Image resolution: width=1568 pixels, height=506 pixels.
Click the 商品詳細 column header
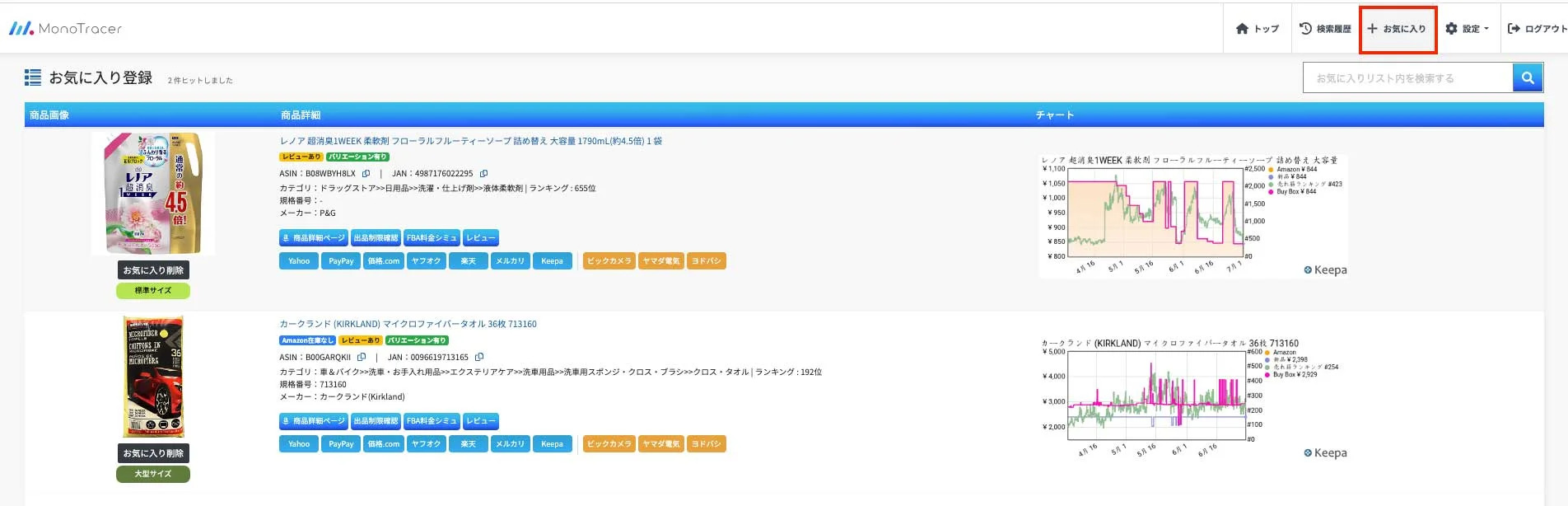[301, 115]
